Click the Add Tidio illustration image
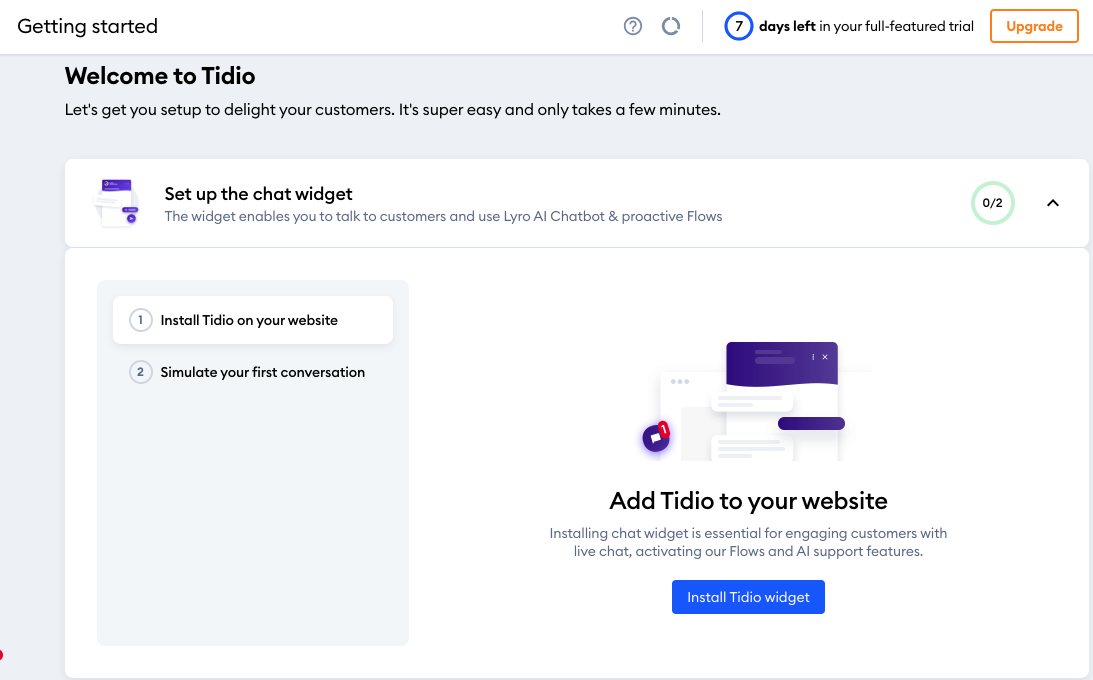 tap(748, 402)
